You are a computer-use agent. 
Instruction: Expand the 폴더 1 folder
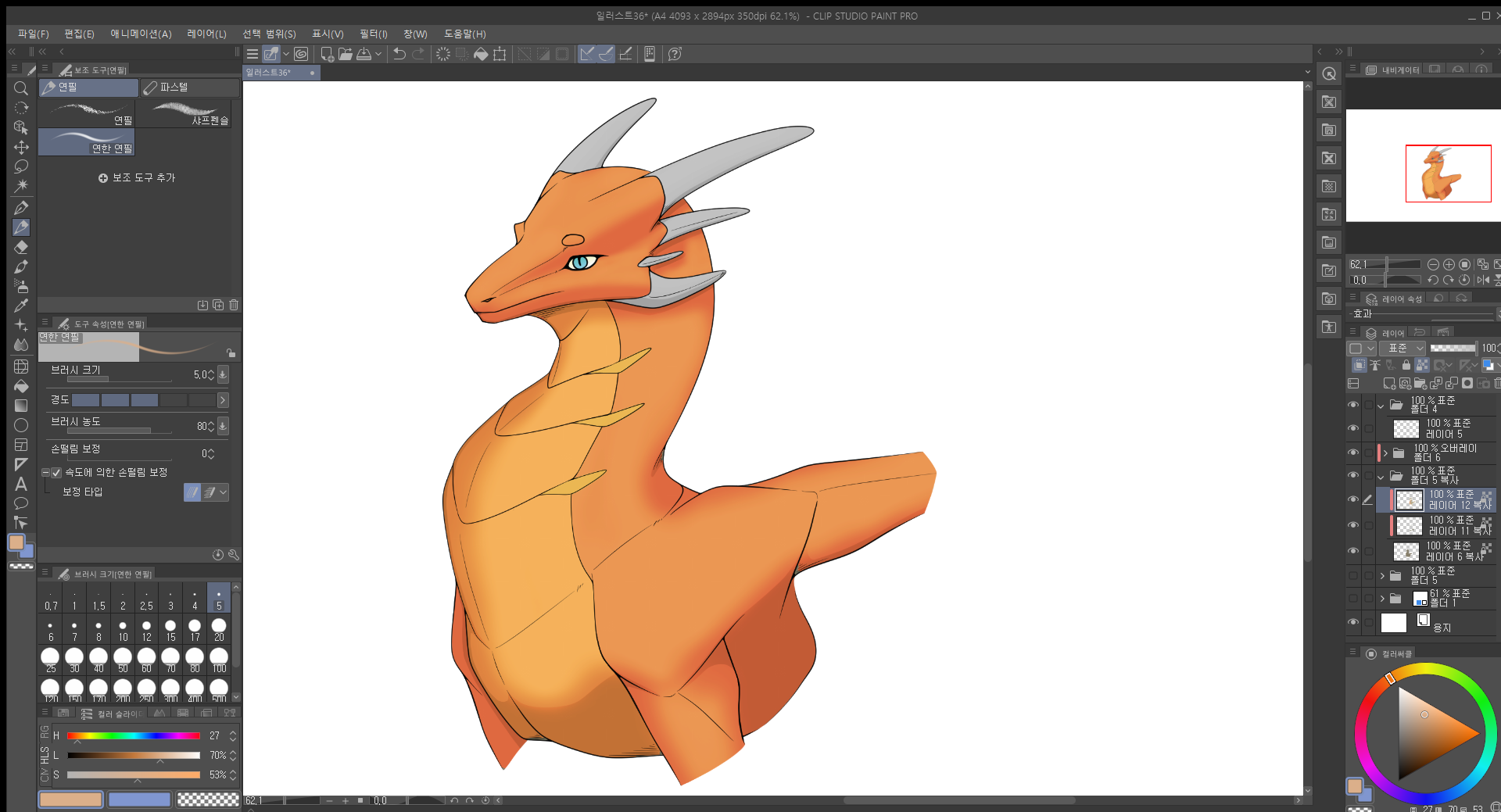[x=1382, y=599]
